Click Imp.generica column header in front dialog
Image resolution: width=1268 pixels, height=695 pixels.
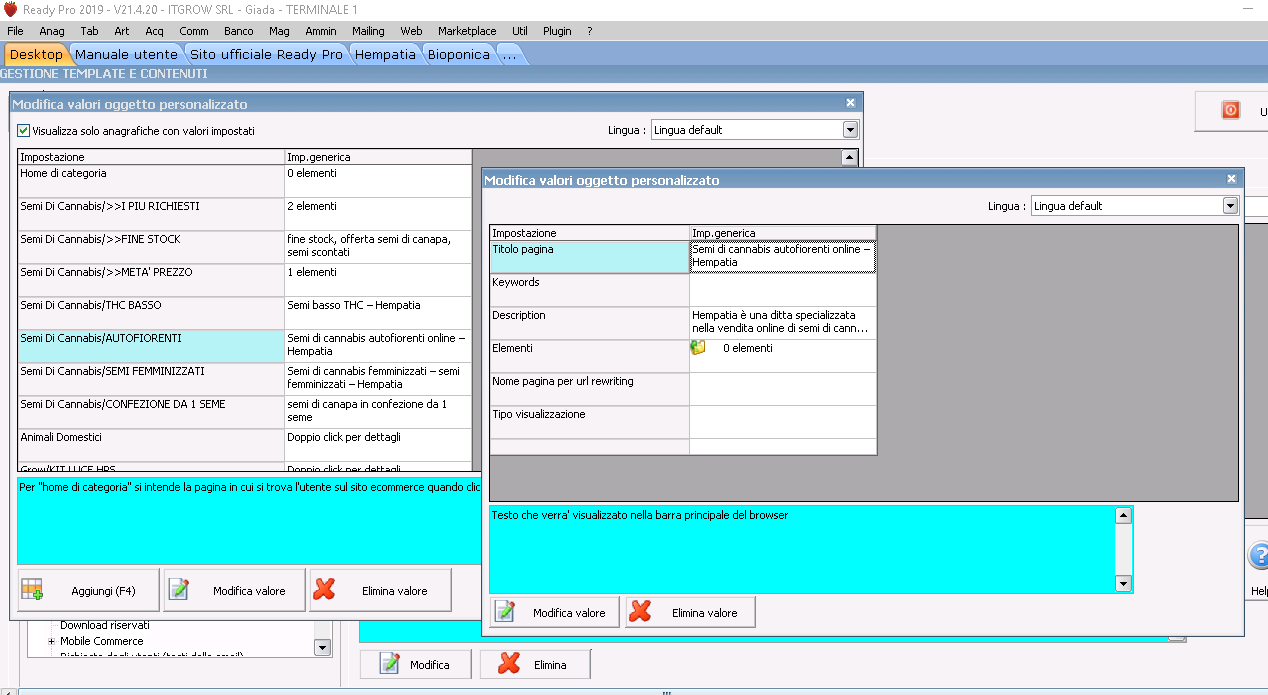(x=783, y=233)
